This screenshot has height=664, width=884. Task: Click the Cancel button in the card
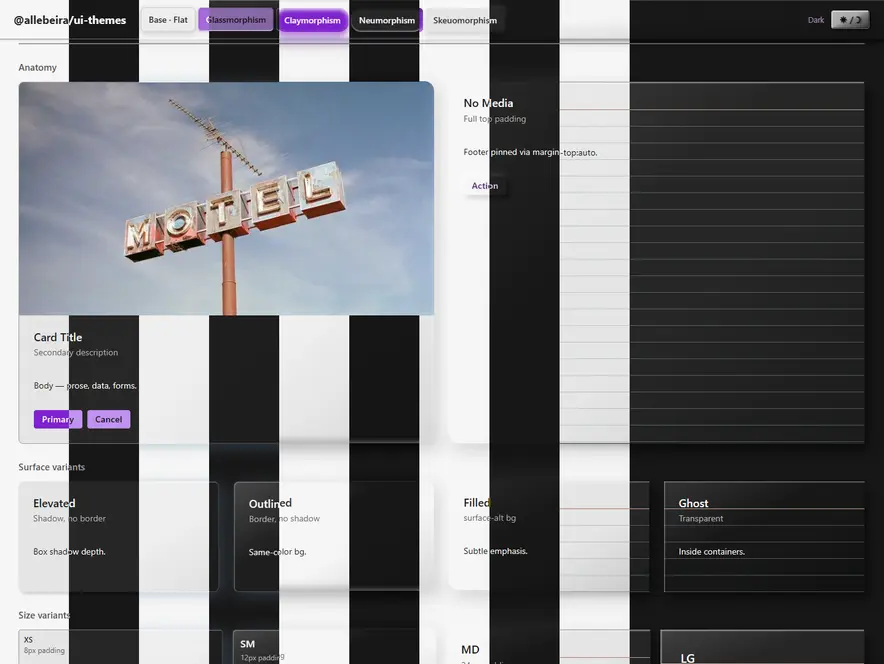(x=108, y=419)
